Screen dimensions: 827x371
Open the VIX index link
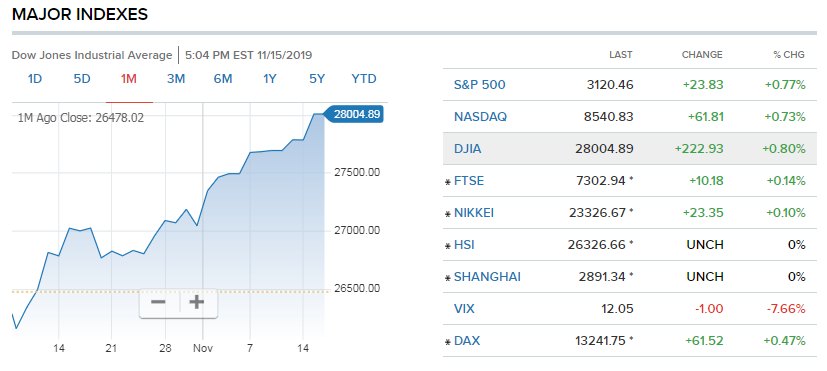[464, 309]
